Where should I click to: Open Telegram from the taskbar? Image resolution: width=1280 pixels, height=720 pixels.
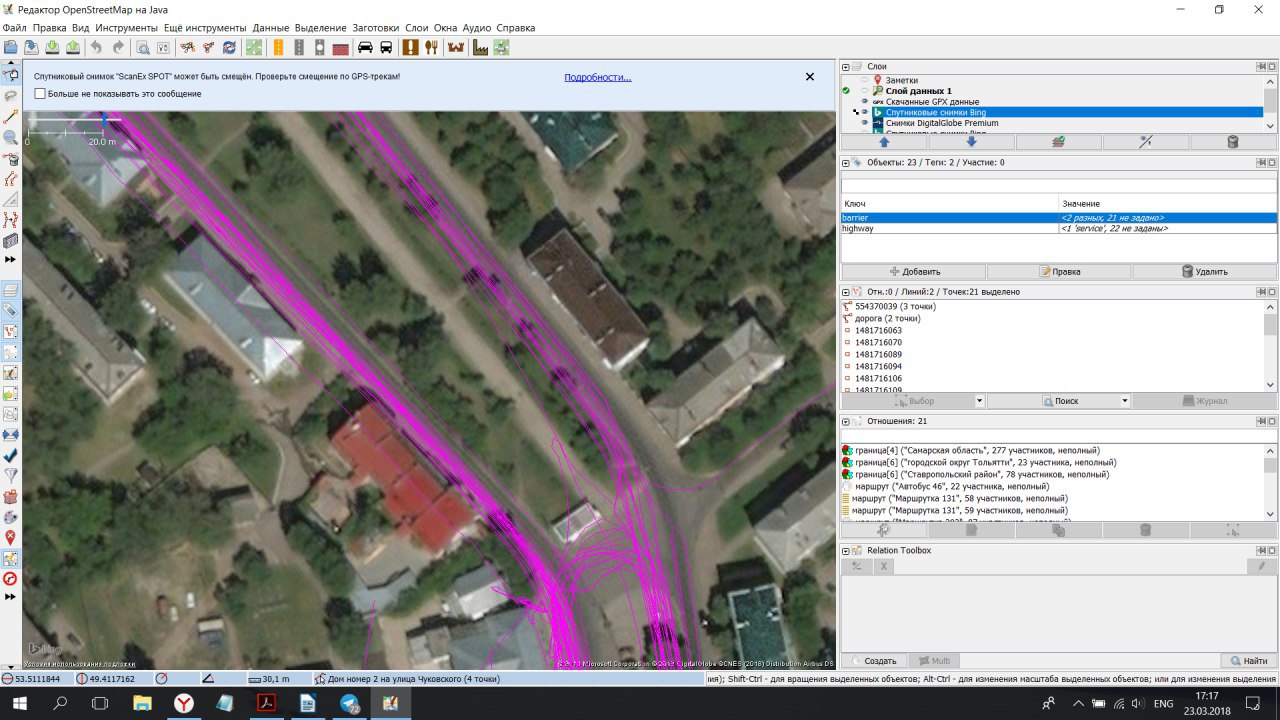350,704
